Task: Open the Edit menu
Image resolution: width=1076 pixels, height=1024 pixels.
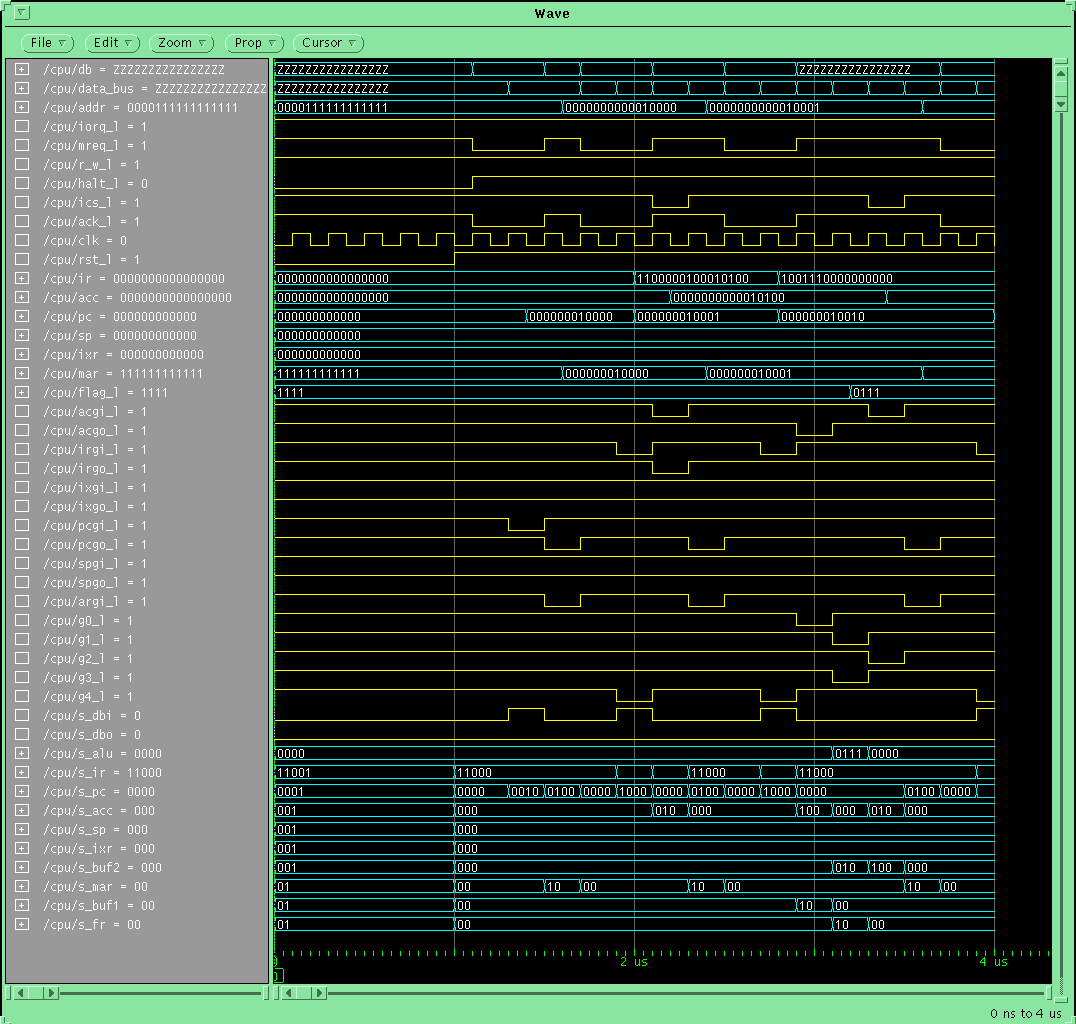Action: (x=112, y=43)
